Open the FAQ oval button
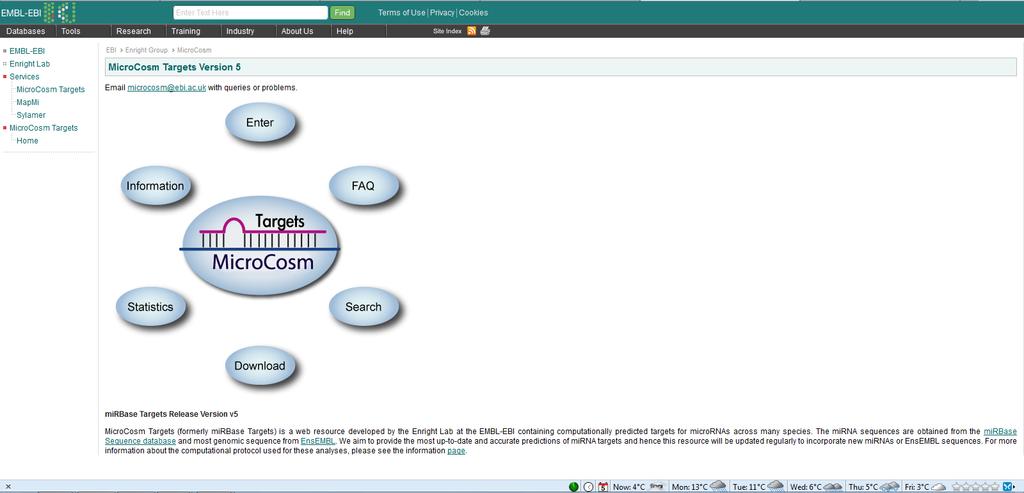The image size is (1024, 493). click(x=364, y=185)
